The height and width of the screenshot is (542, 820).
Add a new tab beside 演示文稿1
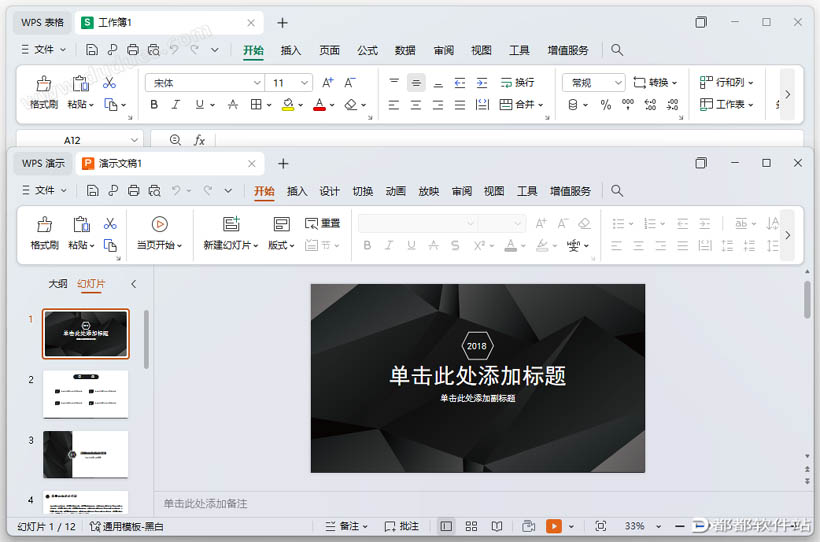coord(283,164)
